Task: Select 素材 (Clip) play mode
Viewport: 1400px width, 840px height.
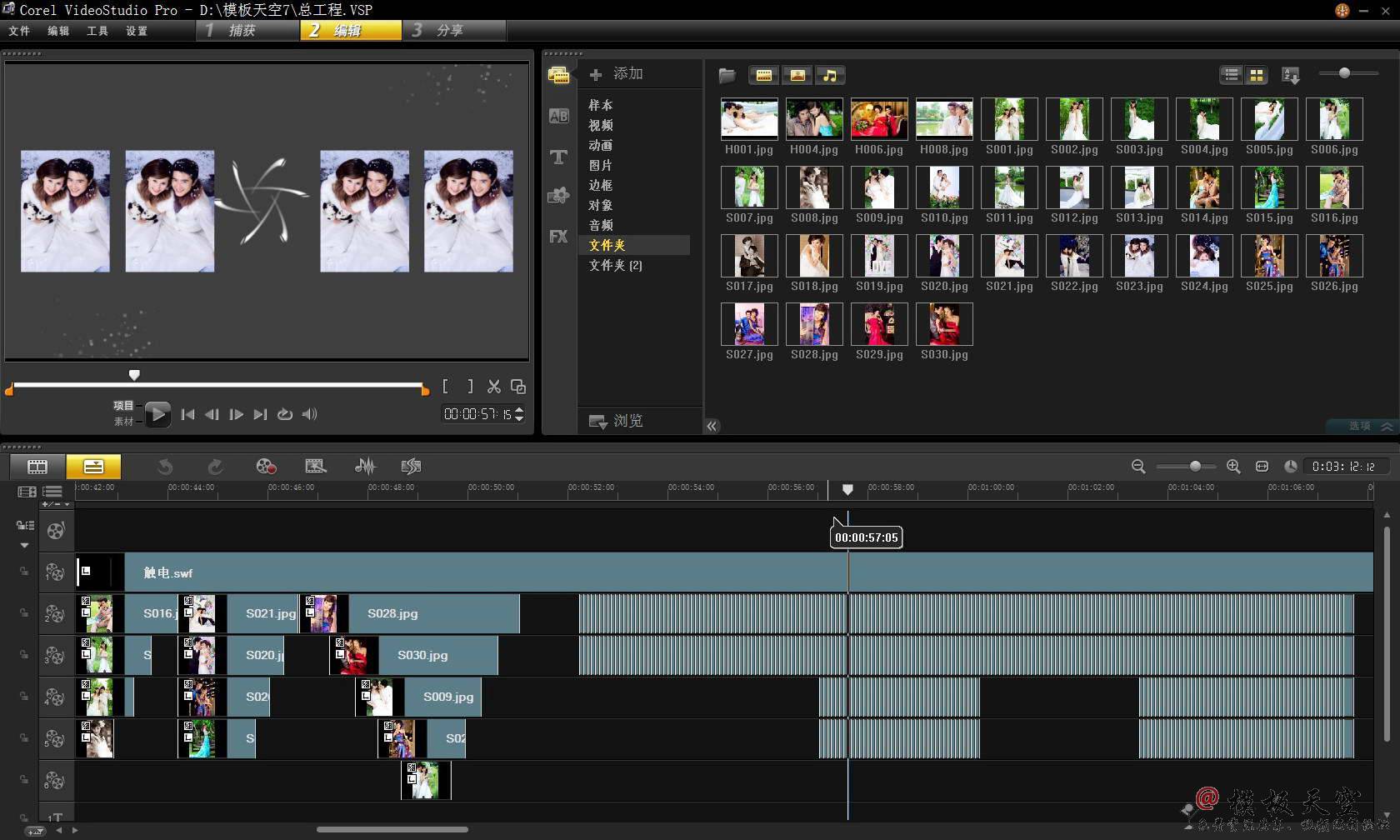Action: pos(123,422)
